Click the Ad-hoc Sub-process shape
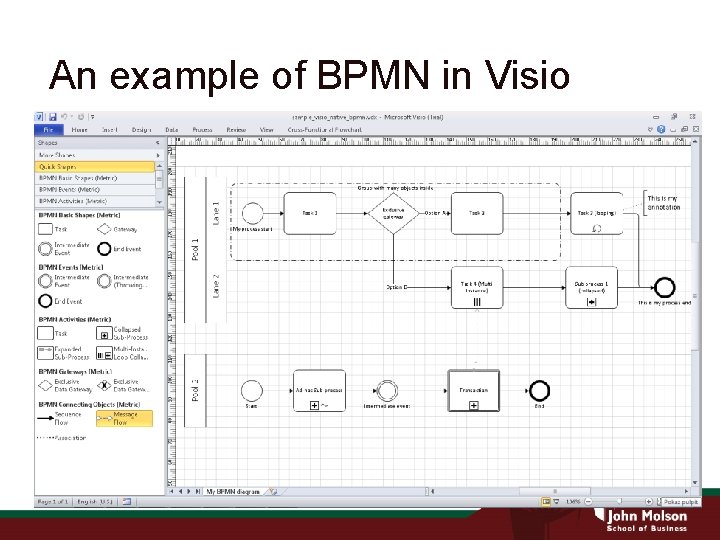 pyautogui.click(x=319, y=391)
